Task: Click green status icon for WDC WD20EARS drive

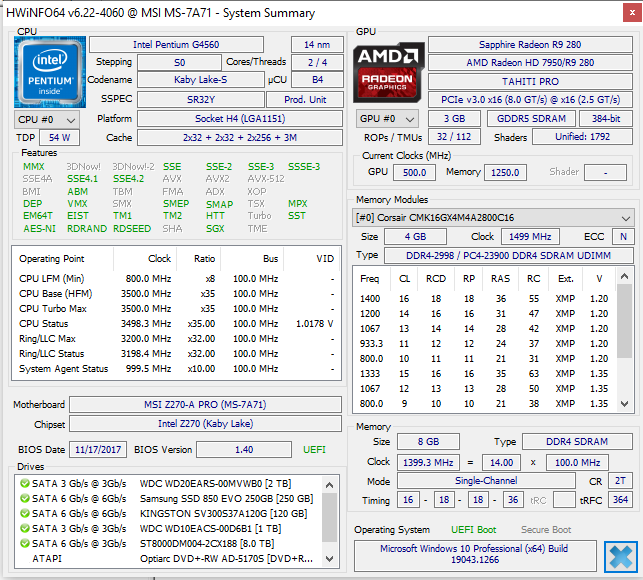Action: tap(23, 483)
